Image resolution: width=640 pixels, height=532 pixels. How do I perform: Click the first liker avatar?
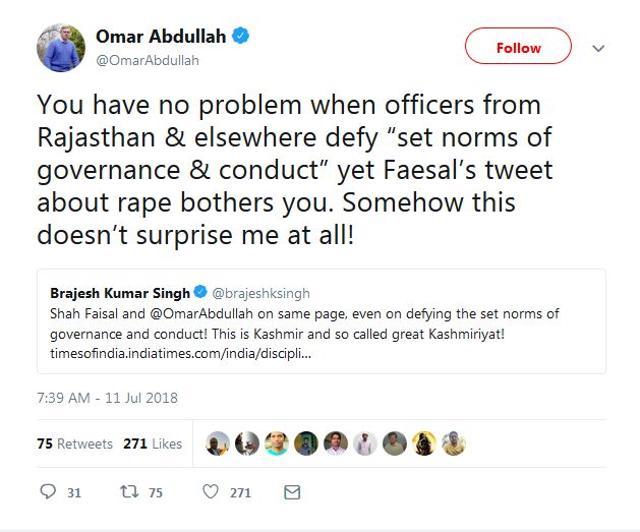point(218,443)
